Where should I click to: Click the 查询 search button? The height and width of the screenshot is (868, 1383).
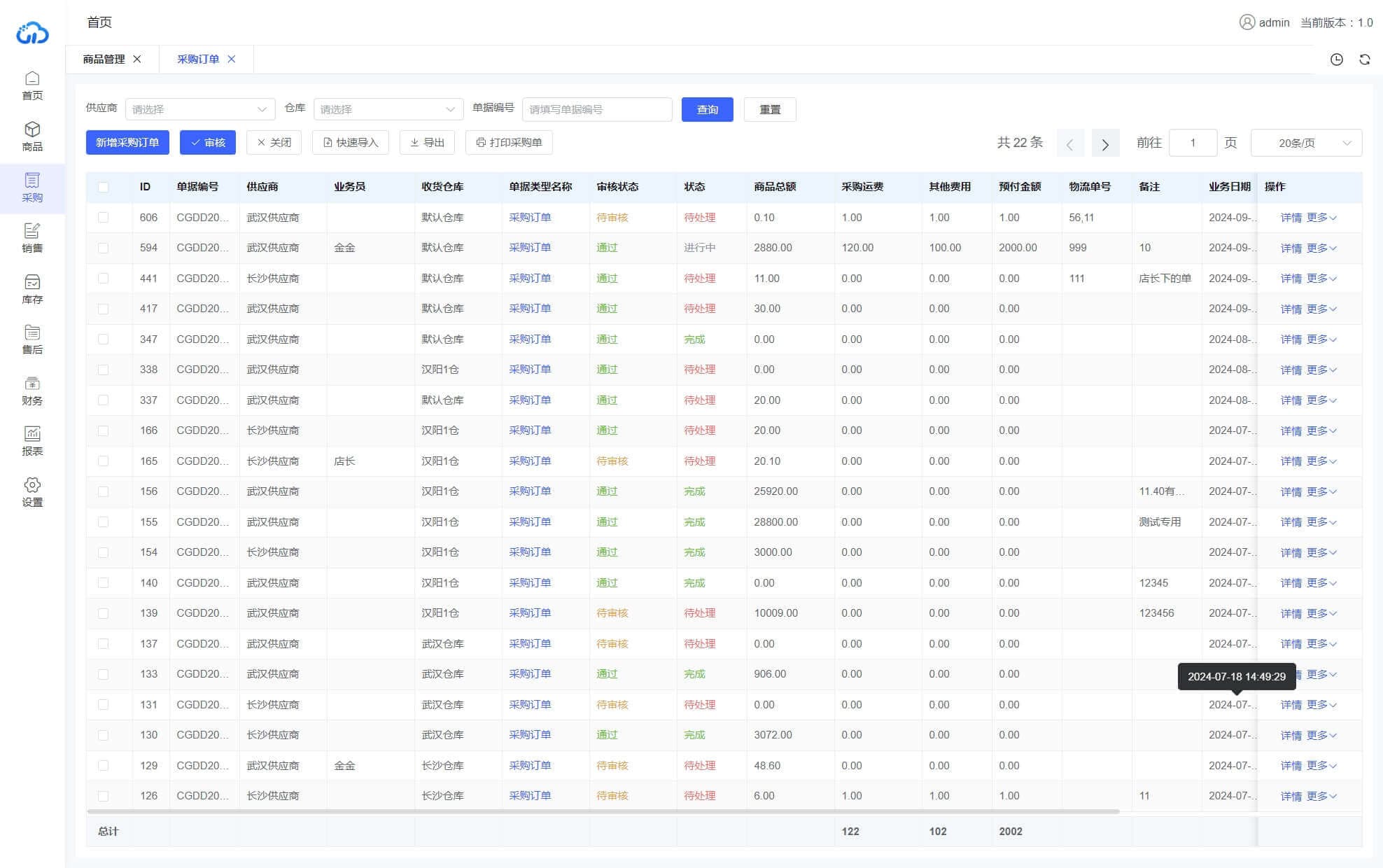[x=707, y=109]
